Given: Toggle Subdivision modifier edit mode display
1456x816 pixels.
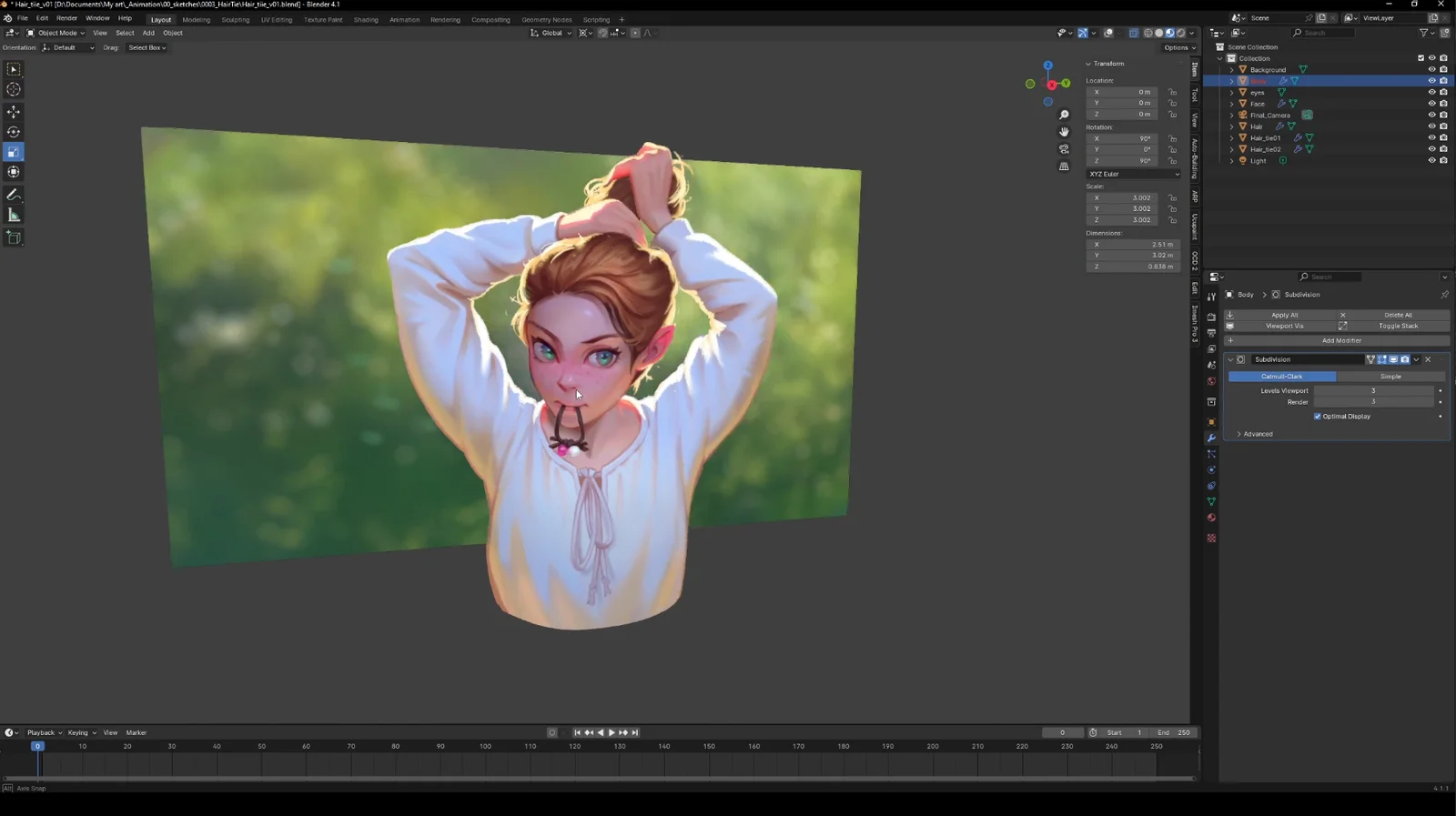Looking at the screenshot, I should pyautogui.click(x=1382, y=359).
